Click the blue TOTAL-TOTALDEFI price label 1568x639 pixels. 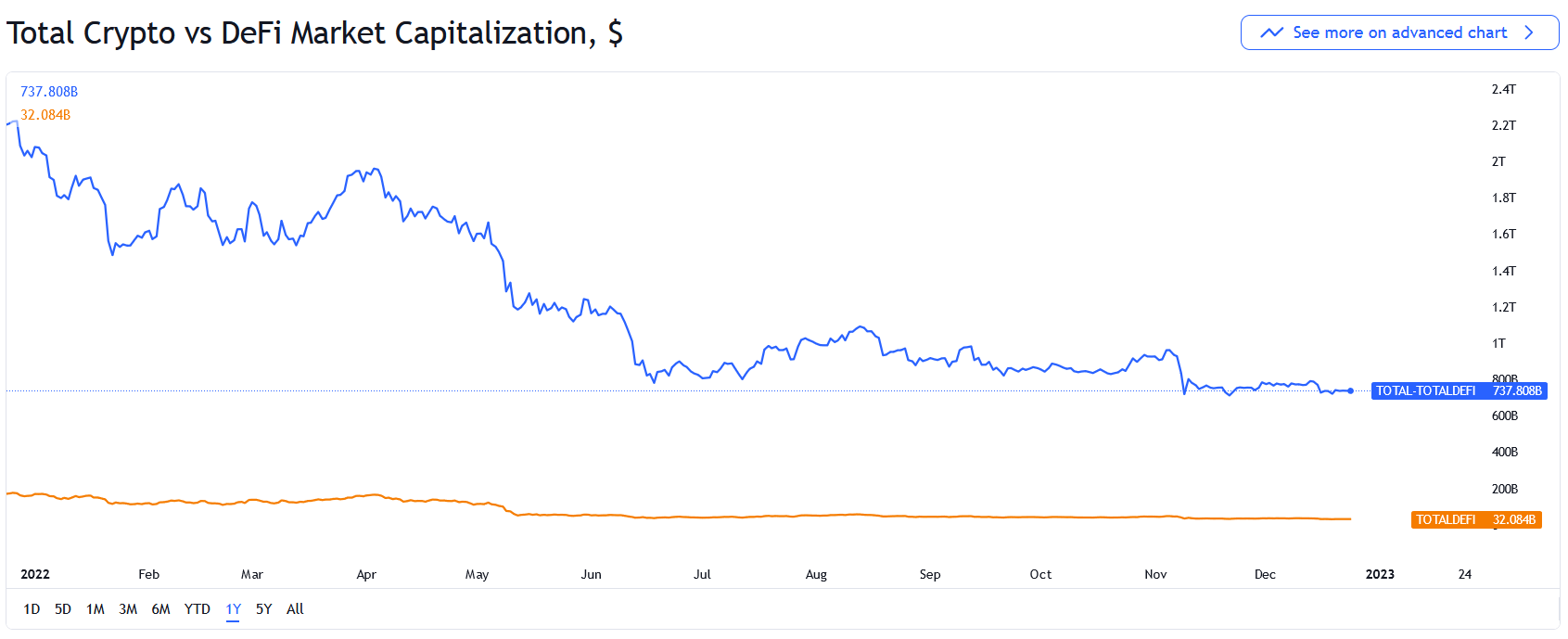point(1459,391)
